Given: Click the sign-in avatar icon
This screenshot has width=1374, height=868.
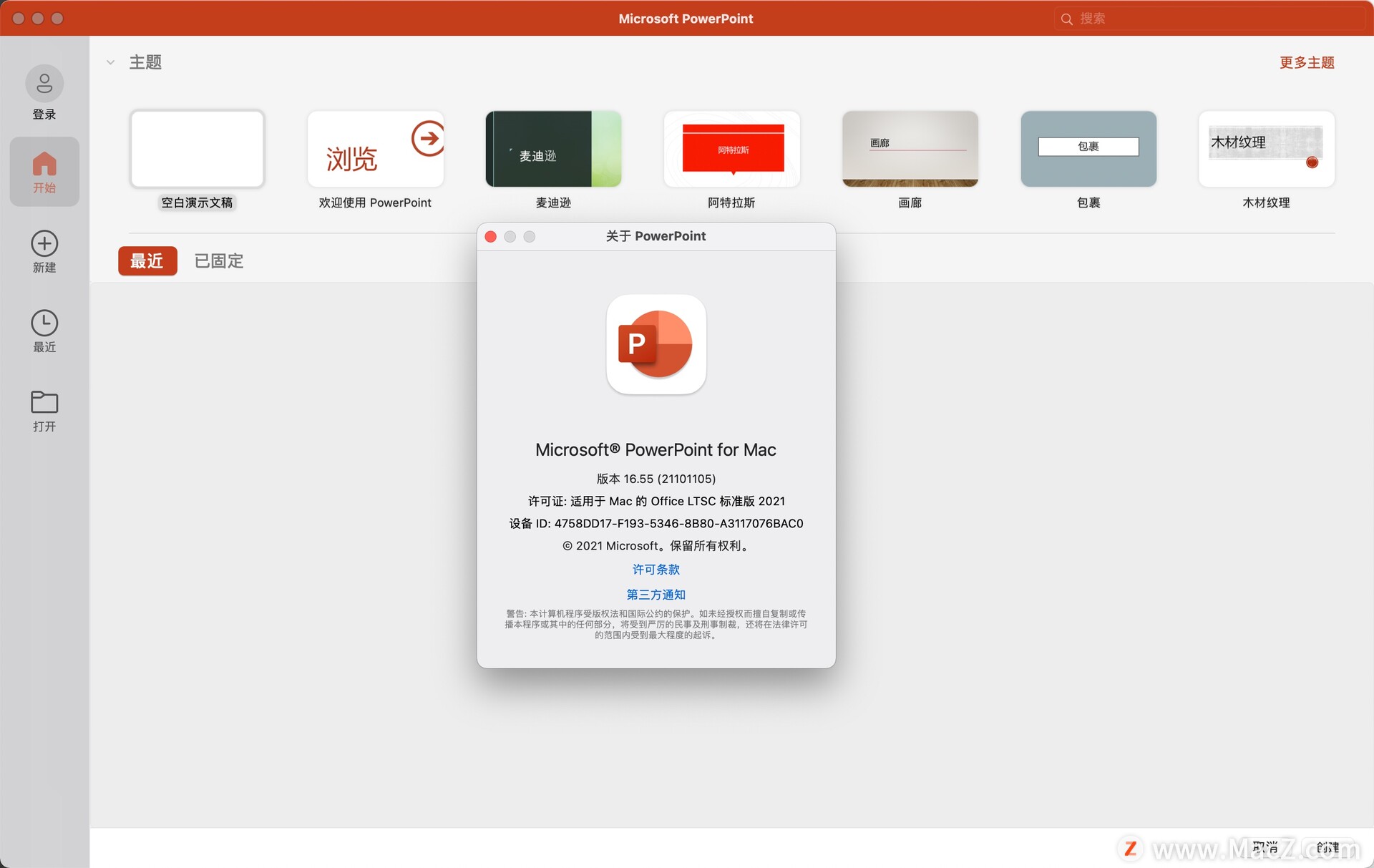Looking at the screenshot, I should tap(44, 84).
